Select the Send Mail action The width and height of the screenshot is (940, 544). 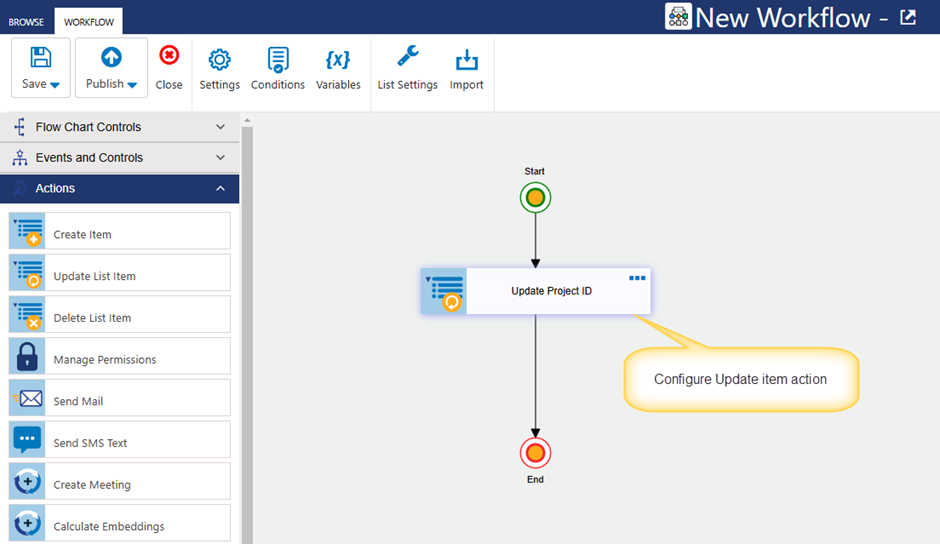tap(119, 398)
